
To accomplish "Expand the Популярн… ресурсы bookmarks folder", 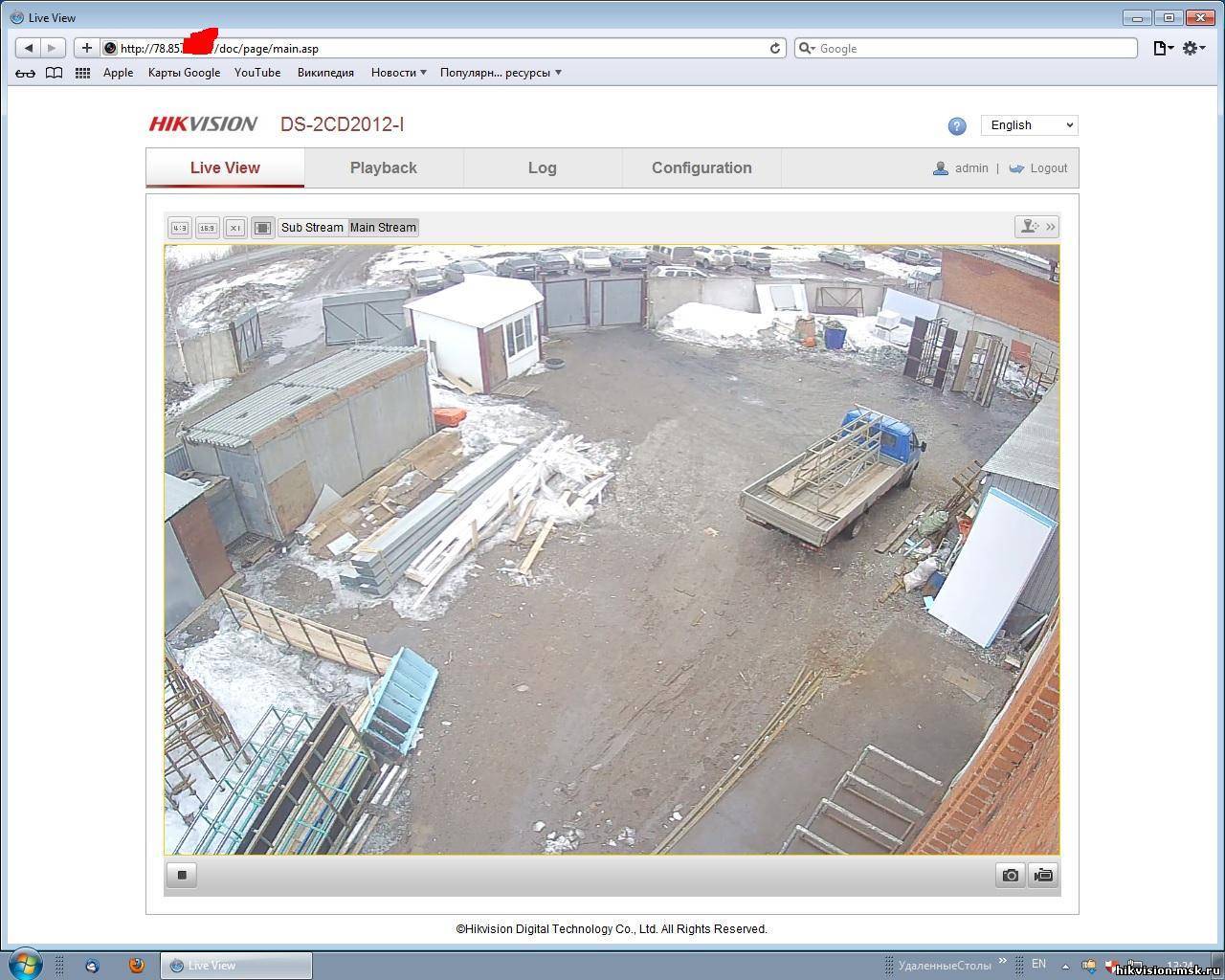I will pos(501,73).
